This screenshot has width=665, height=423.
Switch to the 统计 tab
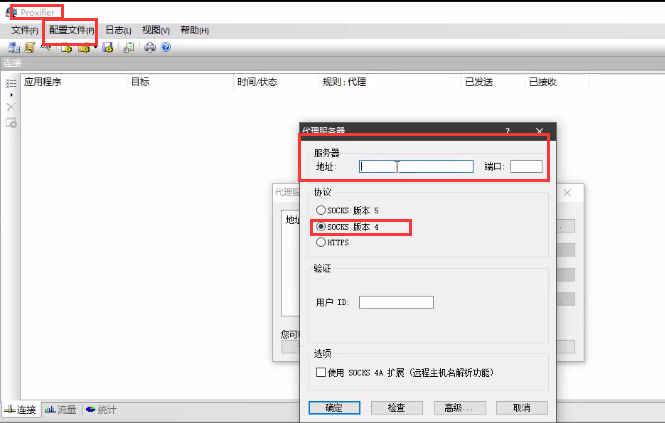coord(101,410)
